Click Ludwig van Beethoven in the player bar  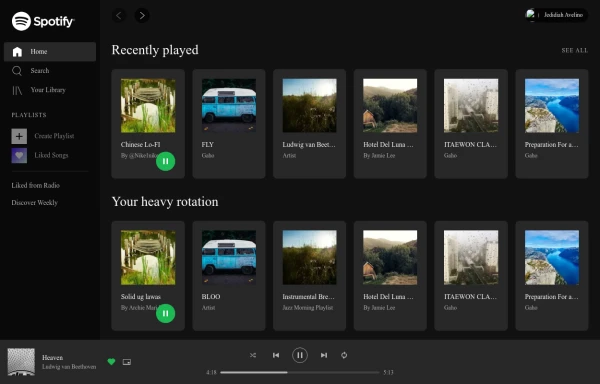[x=69, y=367]
